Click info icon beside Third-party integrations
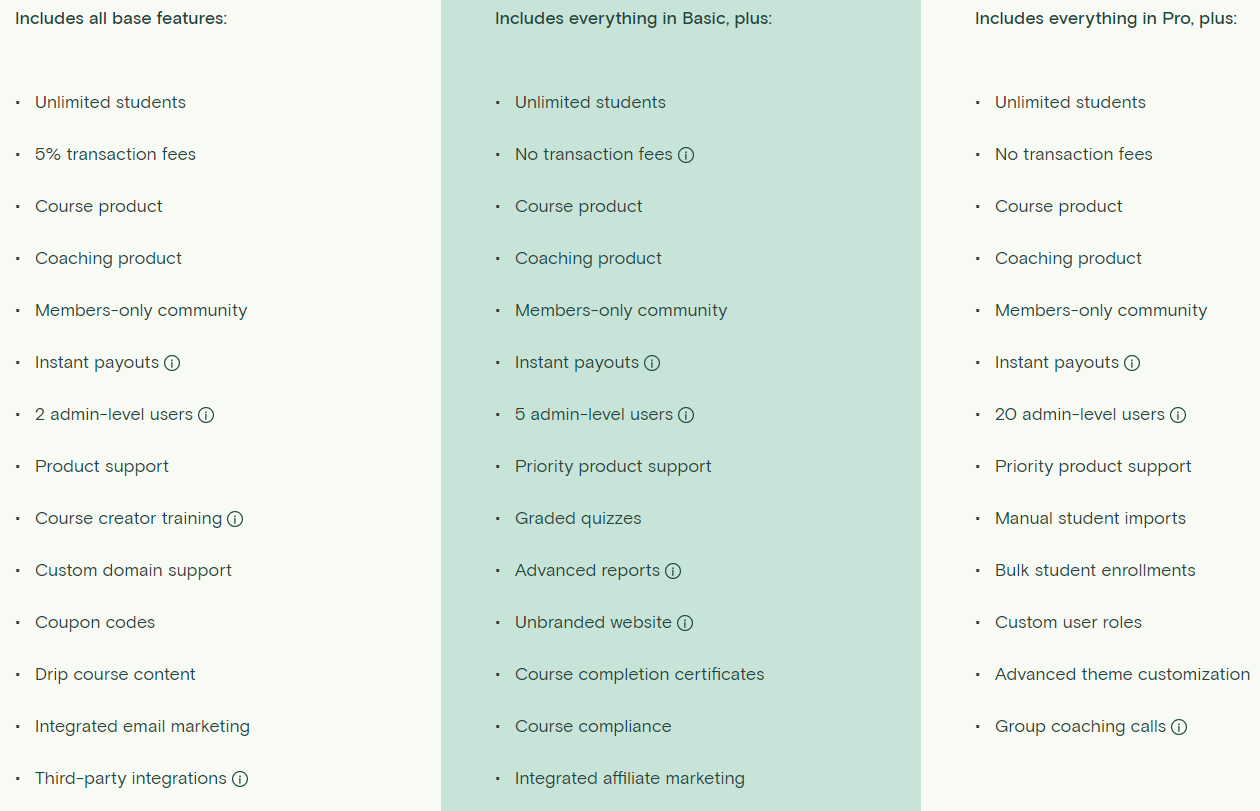1260x811 pixels. click(240, 779)
